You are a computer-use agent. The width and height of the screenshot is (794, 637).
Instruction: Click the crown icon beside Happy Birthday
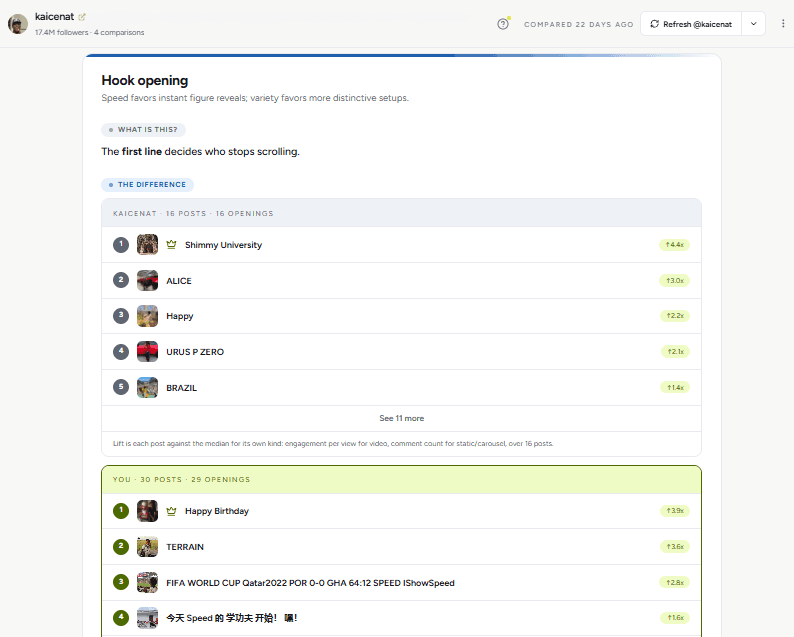[x=172, y=511]
